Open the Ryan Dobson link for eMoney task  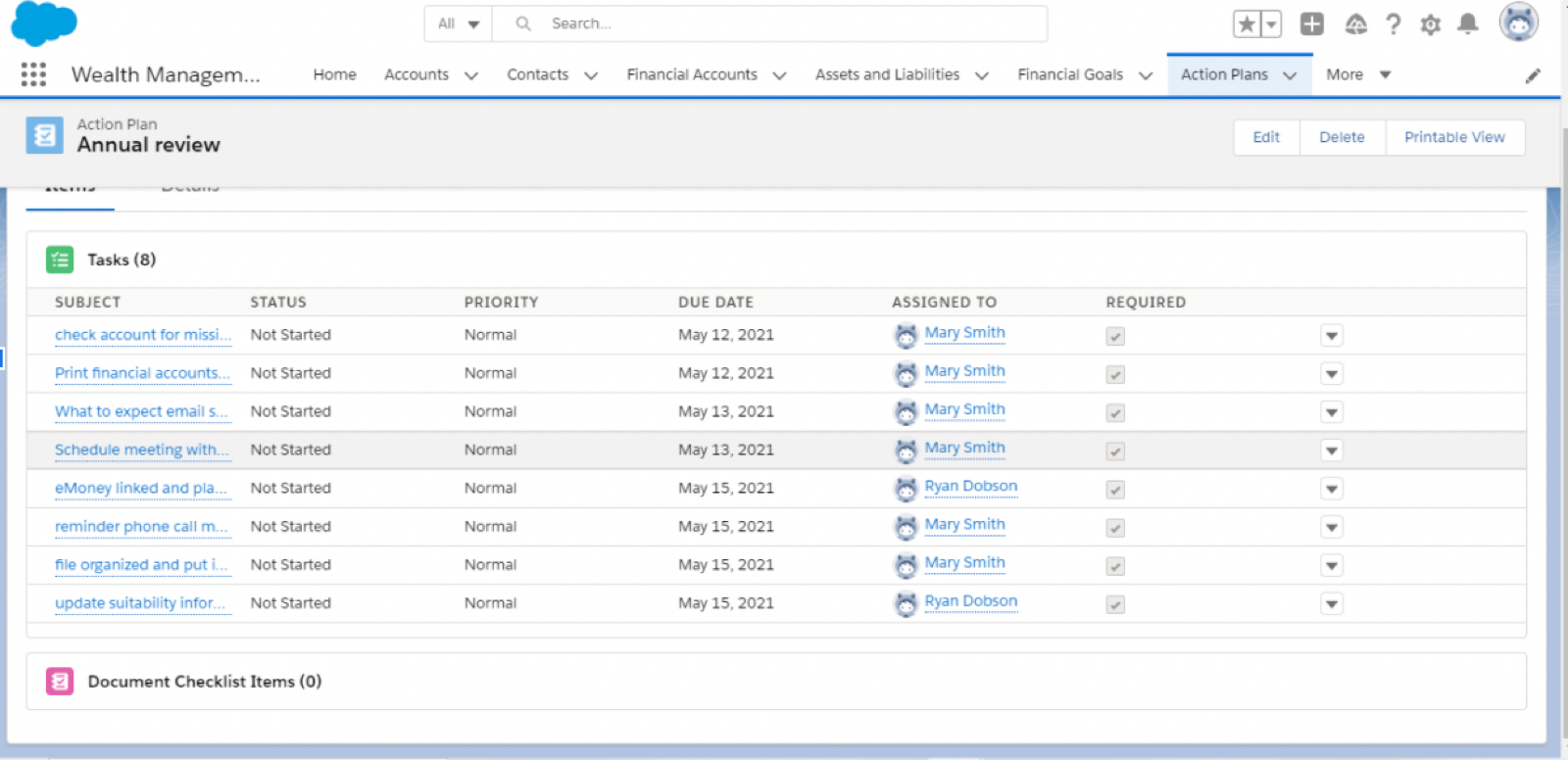pyautogui.click(x=970, y=487)
